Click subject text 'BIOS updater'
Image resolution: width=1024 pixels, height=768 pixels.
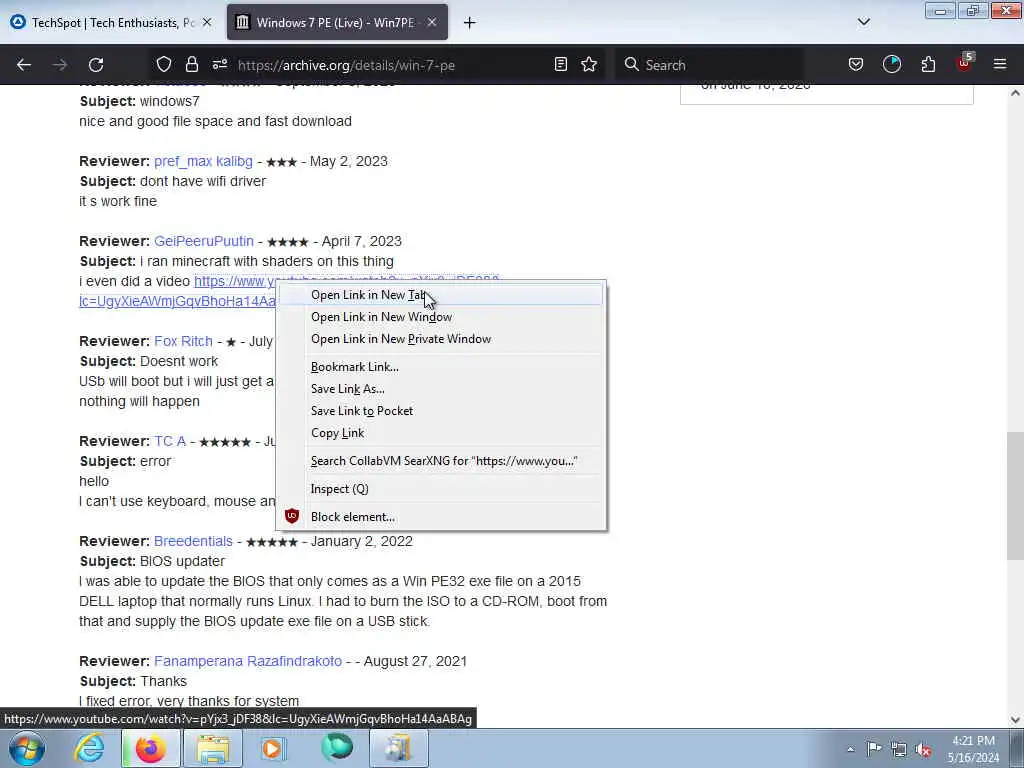[x=182, y=561]
